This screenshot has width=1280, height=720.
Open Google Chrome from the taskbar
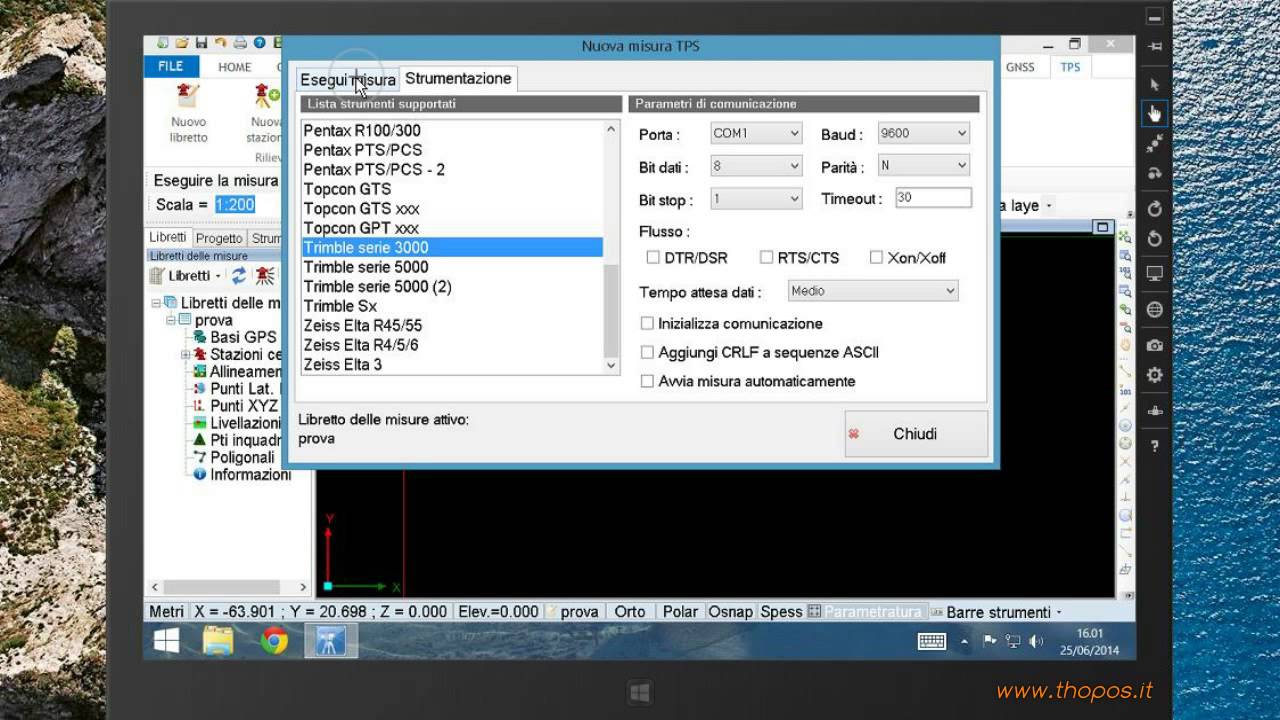tap(274, 641)
